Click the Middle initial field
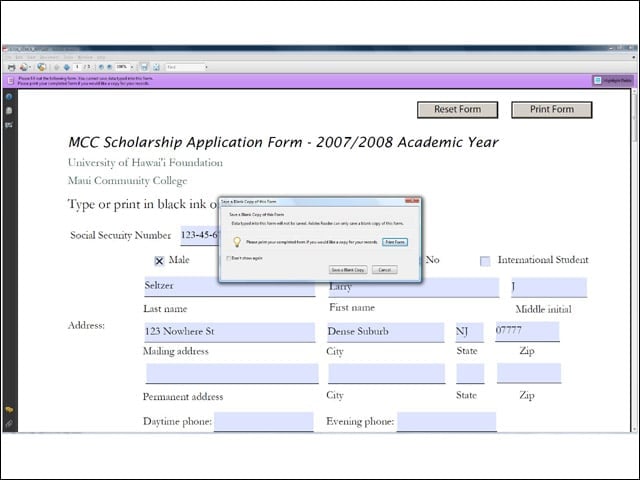 (549, 287)
